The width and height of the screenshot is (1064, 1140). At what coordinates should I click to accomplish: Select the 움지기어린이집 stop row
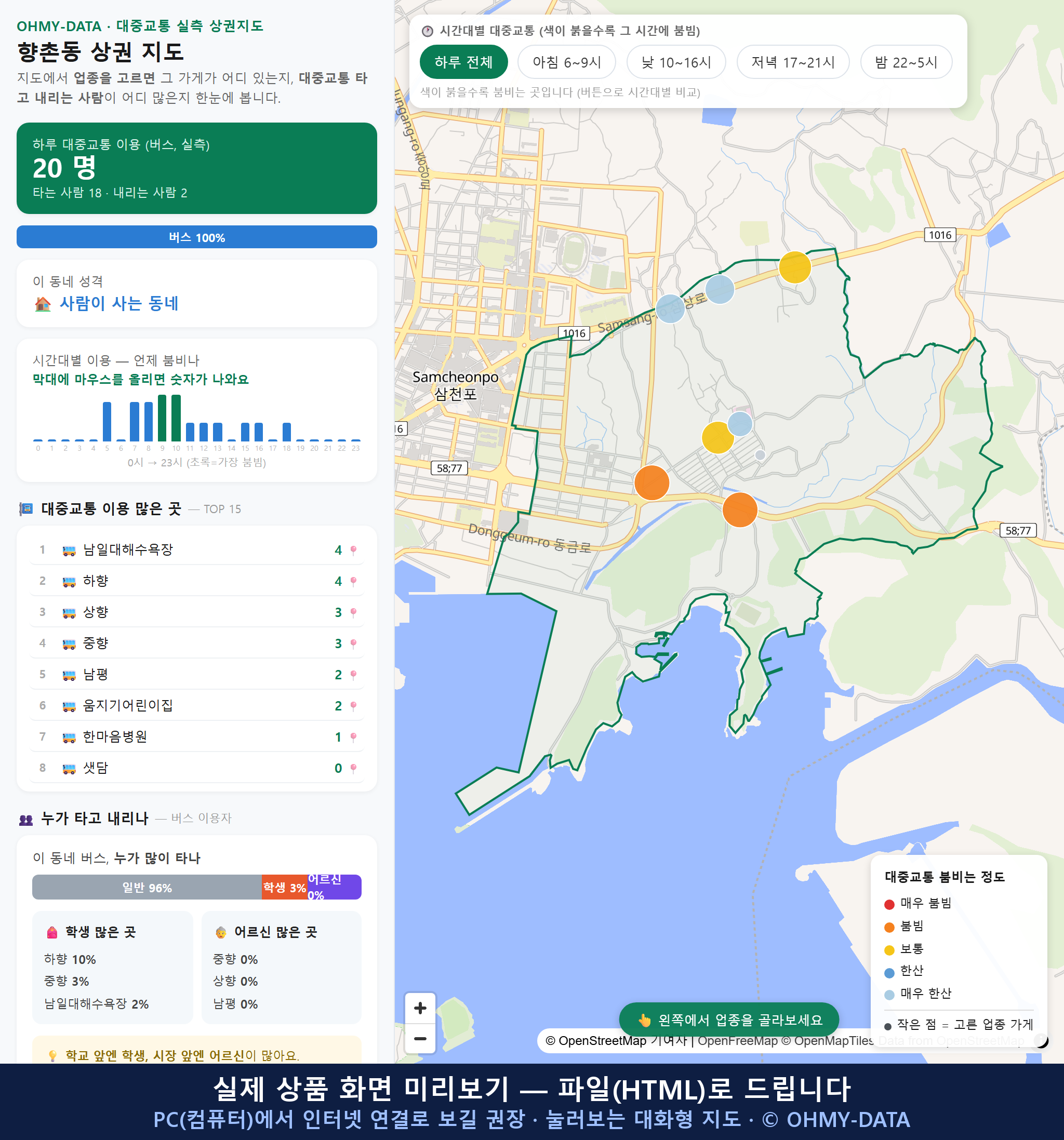click(197, 705)
